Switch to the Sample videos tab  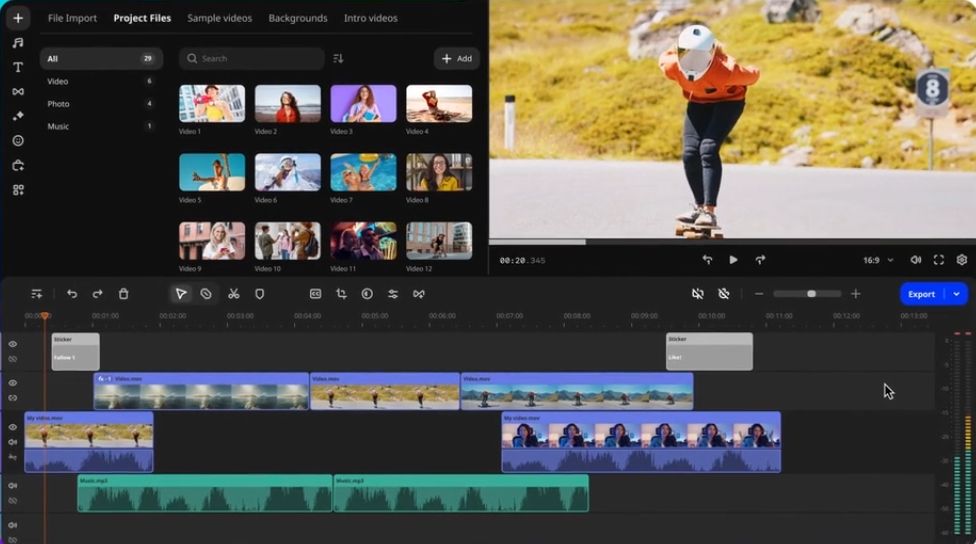click(x=219, y=18)
